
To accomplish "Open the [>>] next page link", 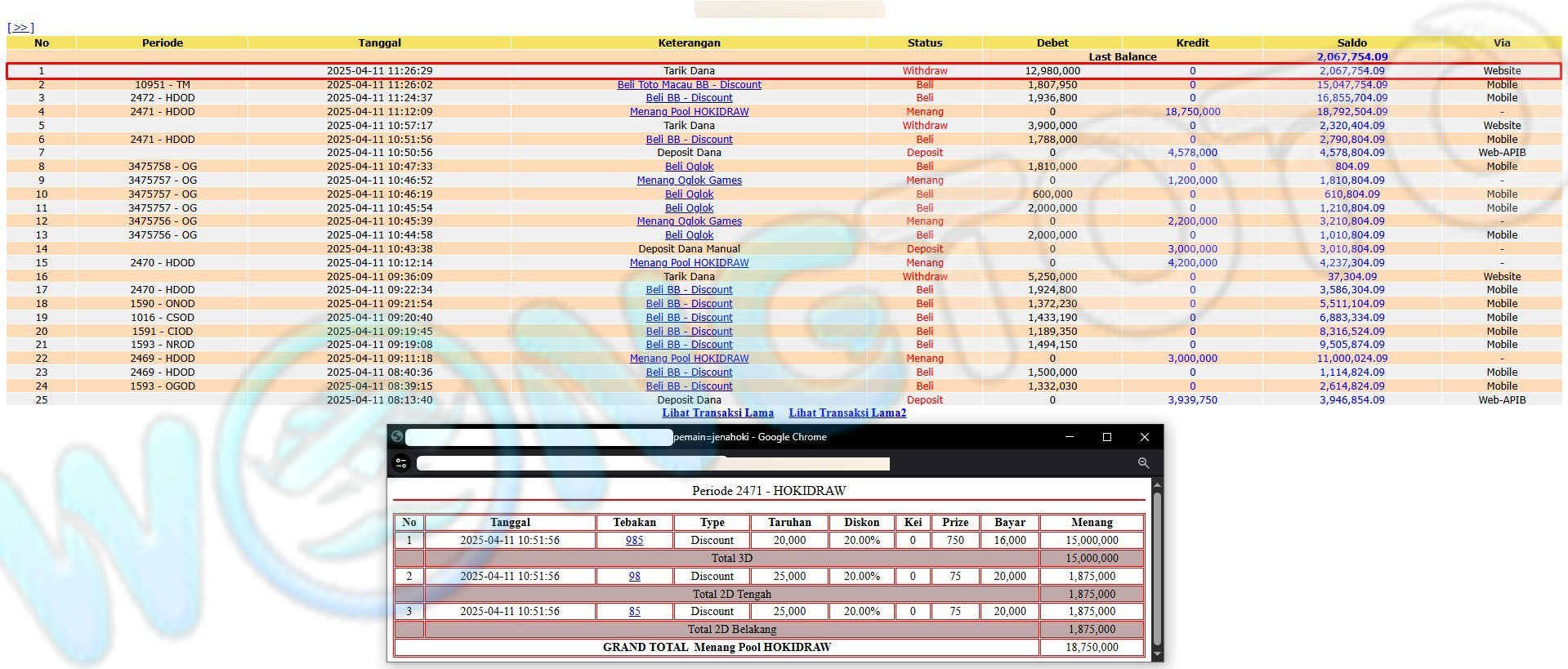I will click(20, 28).
